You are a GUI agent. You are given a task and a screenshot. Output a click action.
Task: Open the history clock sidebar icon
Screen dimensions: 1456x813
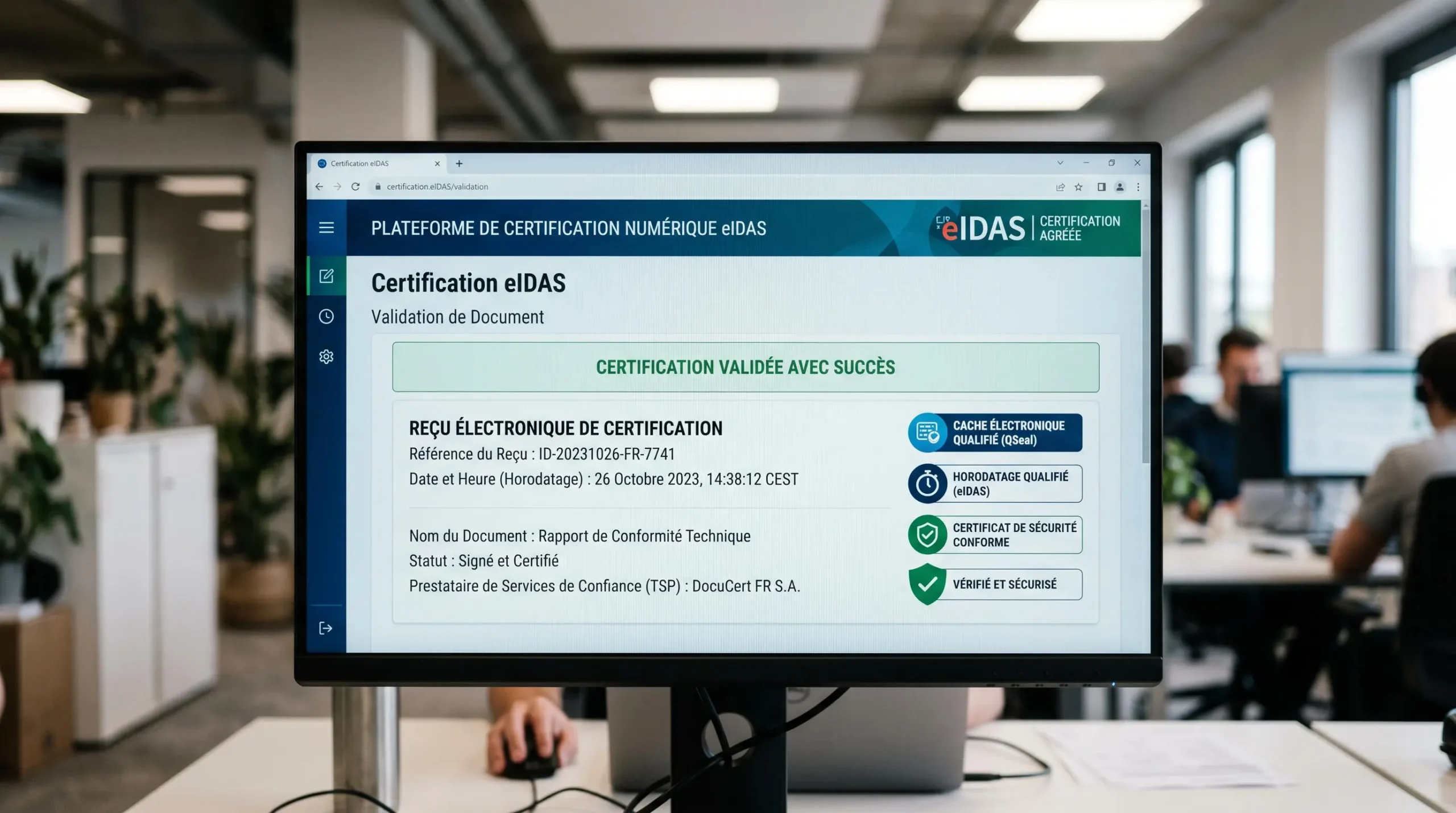point(326,316)
